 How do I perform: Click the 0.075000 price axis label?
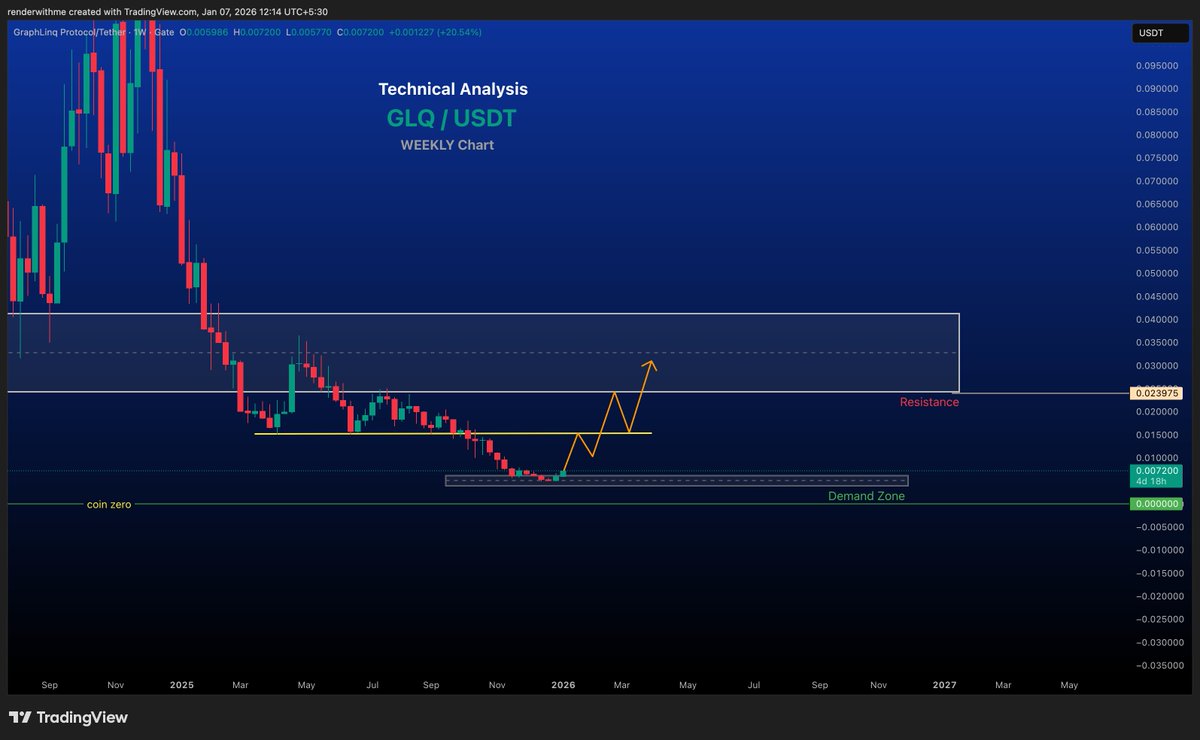pyautogui.click(x=1156, y=158)
